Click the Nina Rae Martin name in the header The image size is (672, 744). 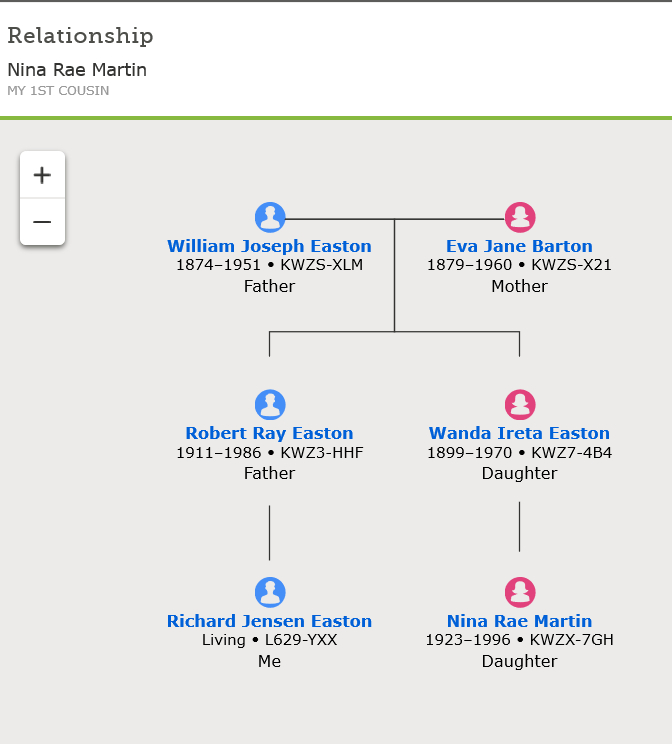pos(77,70)
